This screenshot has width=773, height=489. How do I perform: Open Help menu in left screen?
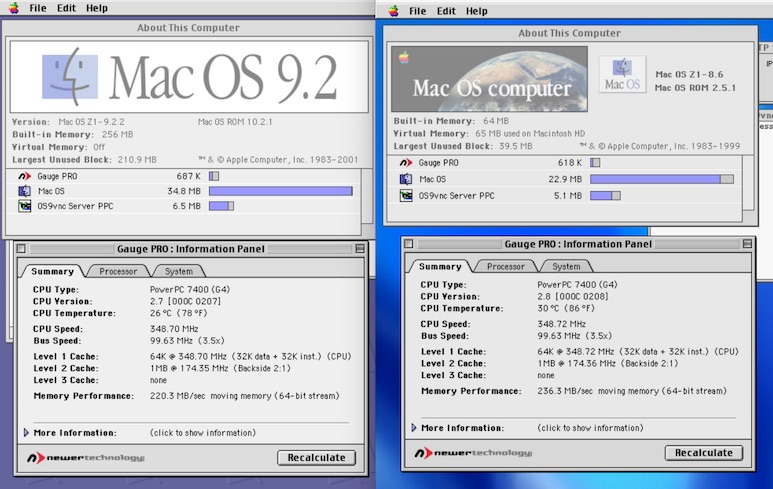[x=97, y=8]
